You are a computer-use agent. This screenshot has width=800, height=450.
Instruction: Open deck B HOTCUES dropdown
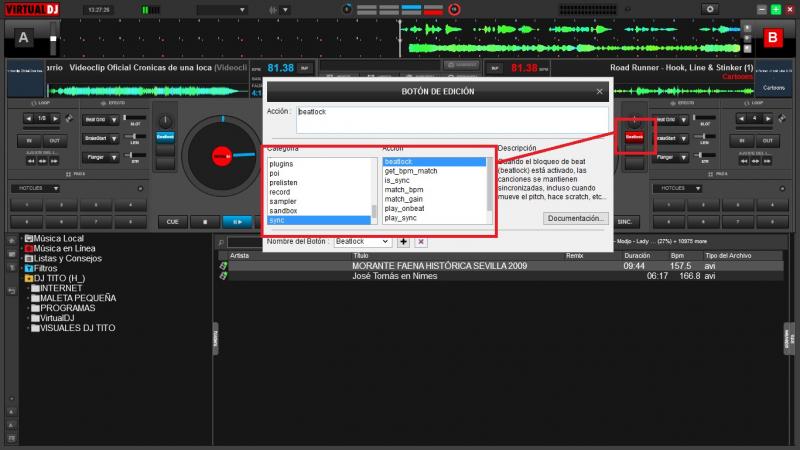tap(678, 188)
